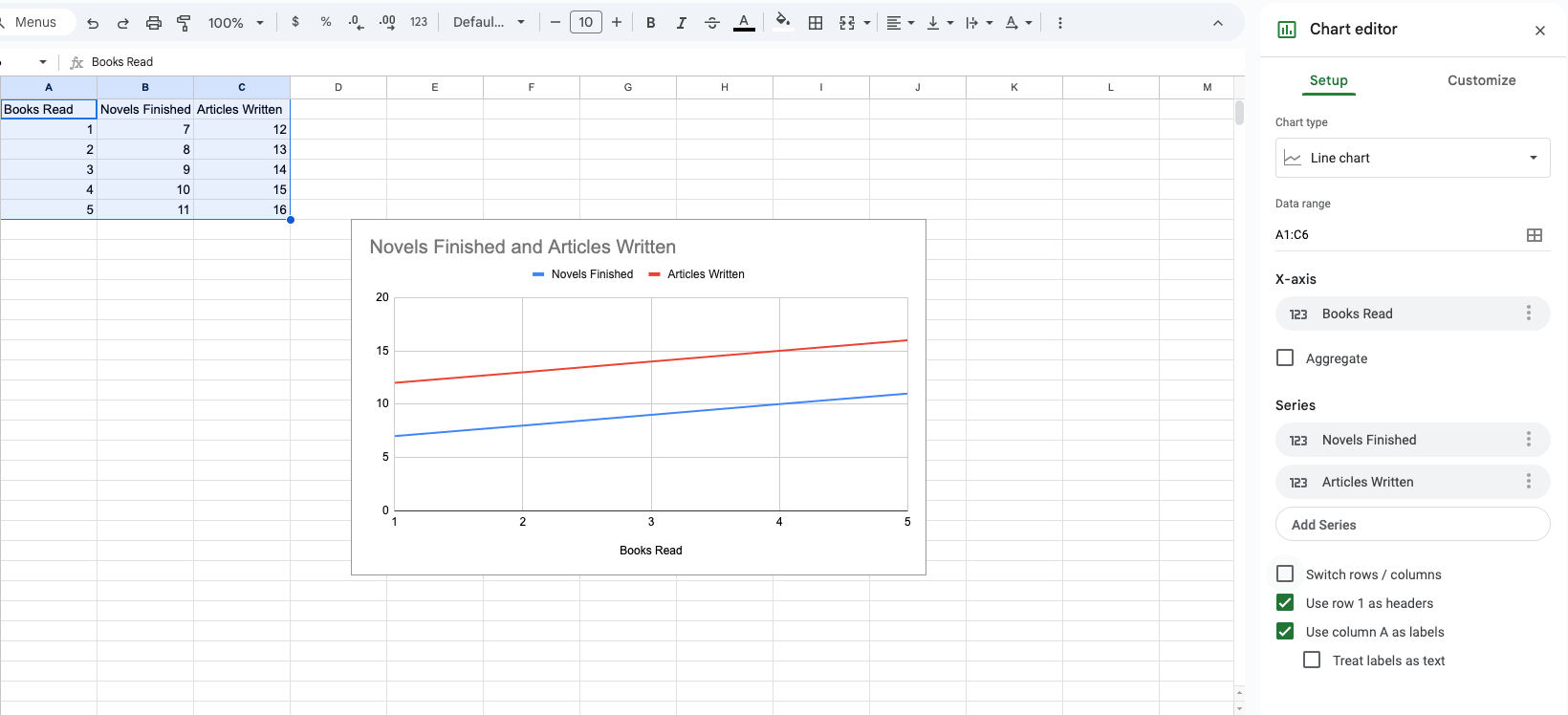This screenshot has width=1568, height=715.
Task: Close the Chart editor panel
Action: click(1539, 31)
